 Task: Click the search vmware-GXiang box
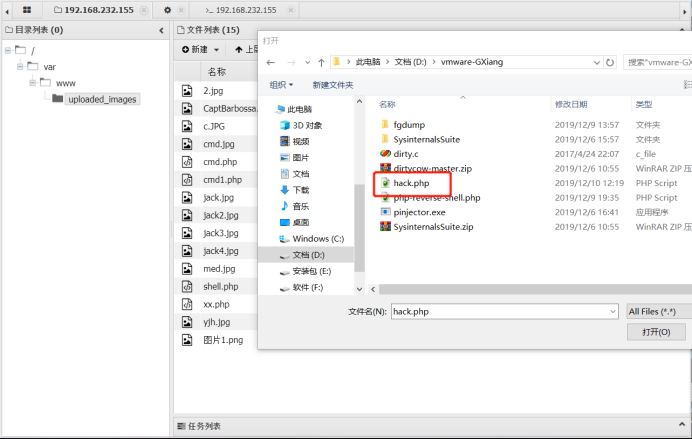click(x=658, y=62)
